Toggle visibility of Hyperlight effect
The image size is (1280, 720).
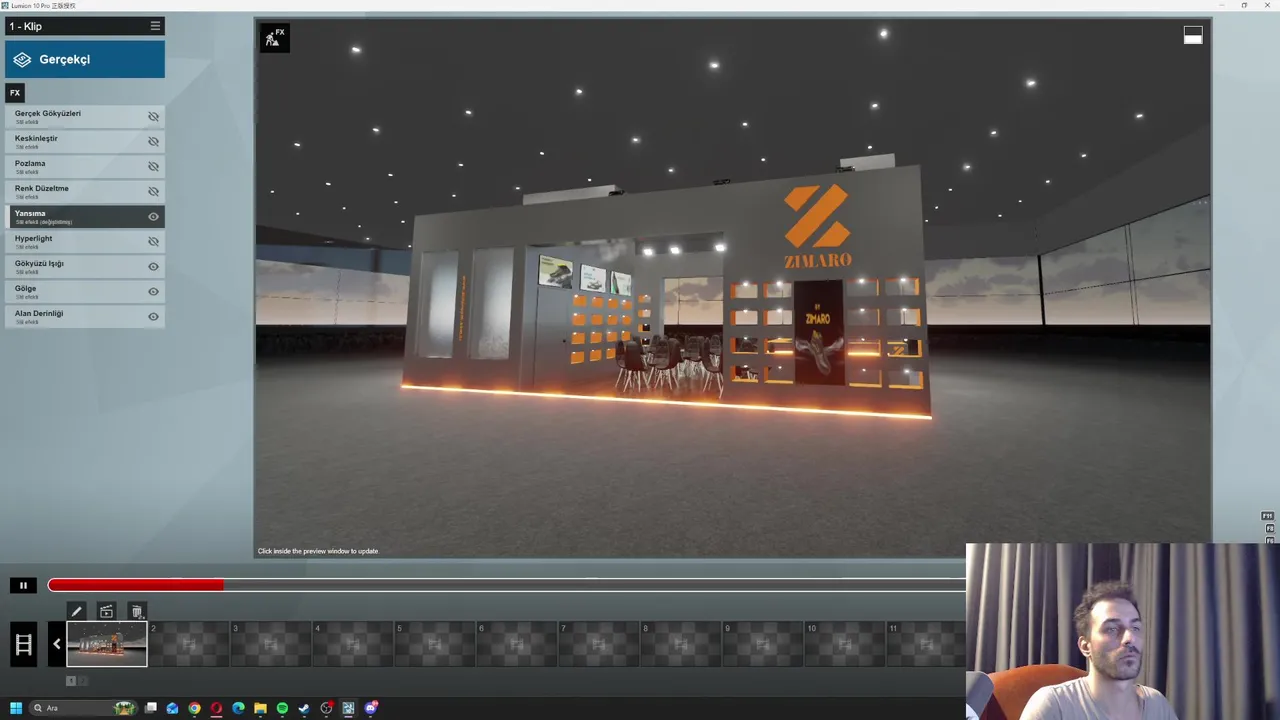click(153, 241)
